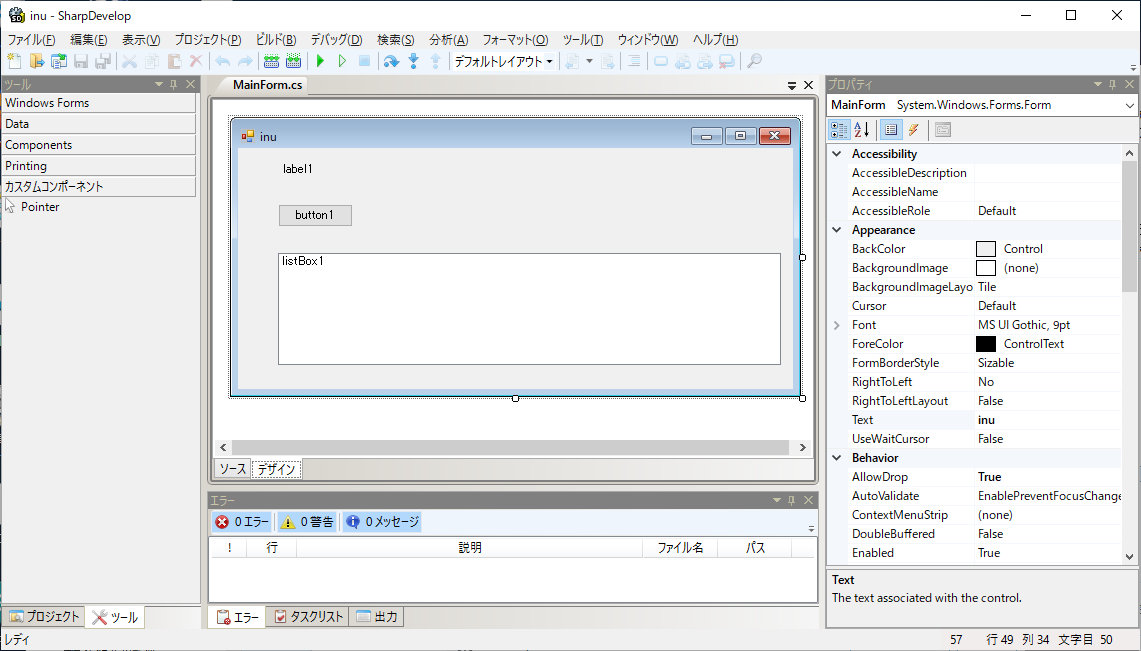The height and width of the screenshot is (651, 1141).
Task: Expand the Font property entry
Action: coord(837,324)
